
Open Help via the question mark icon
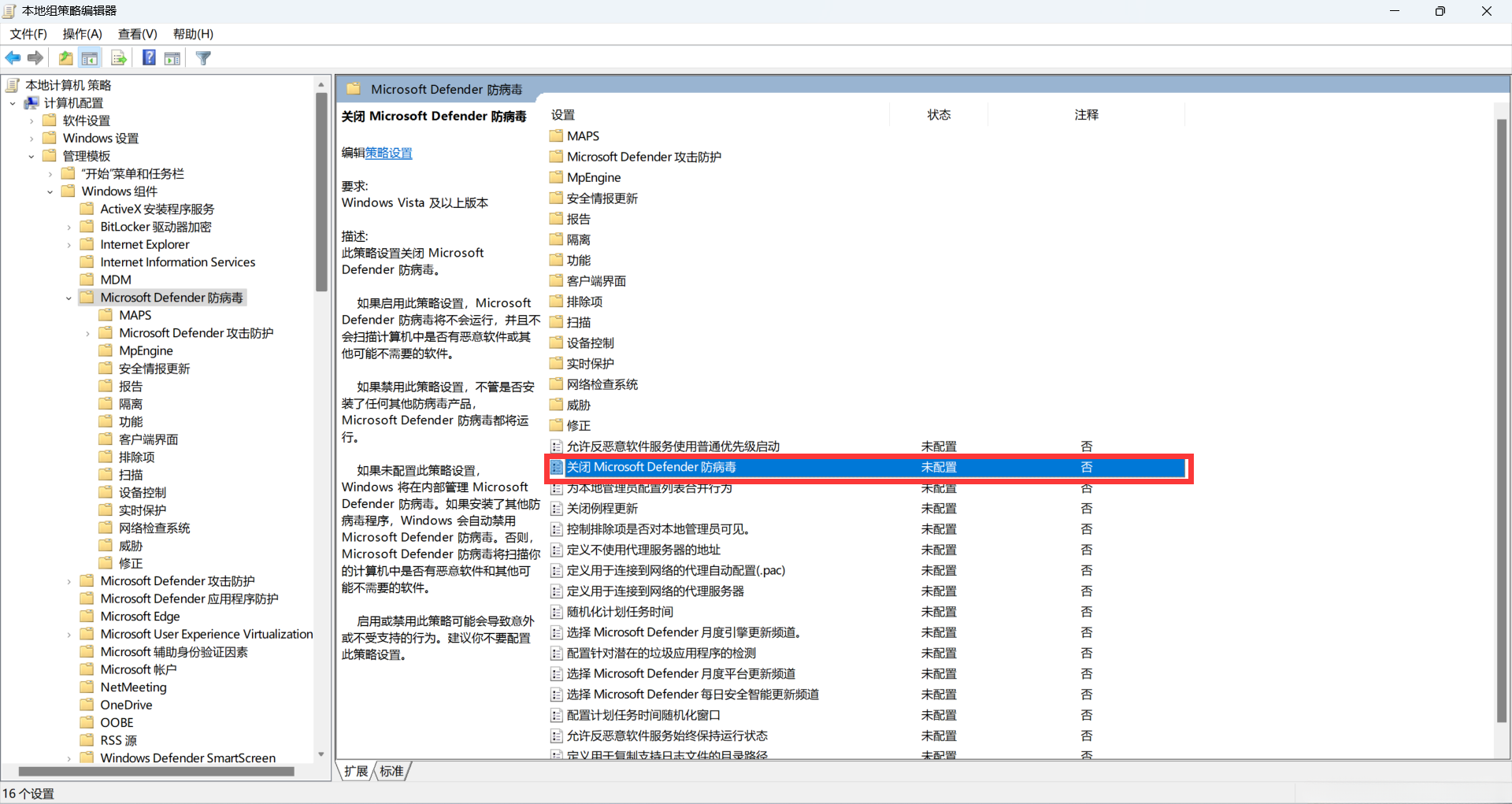(x=149, y=57)
